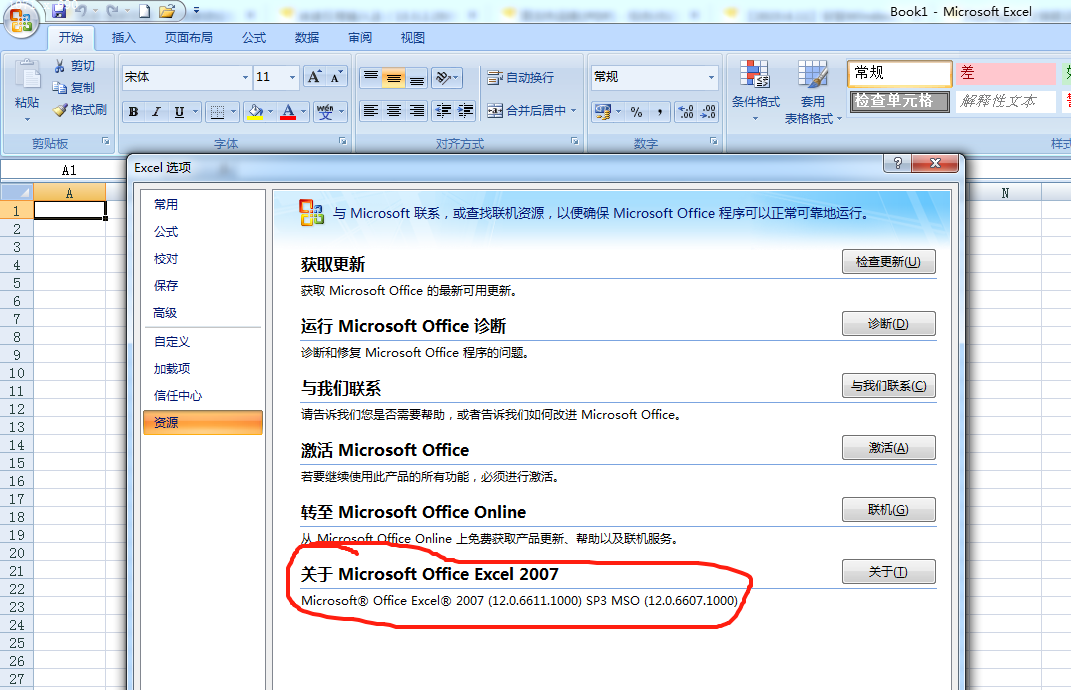Click 与我们联系(C) button

coord(889,386)
